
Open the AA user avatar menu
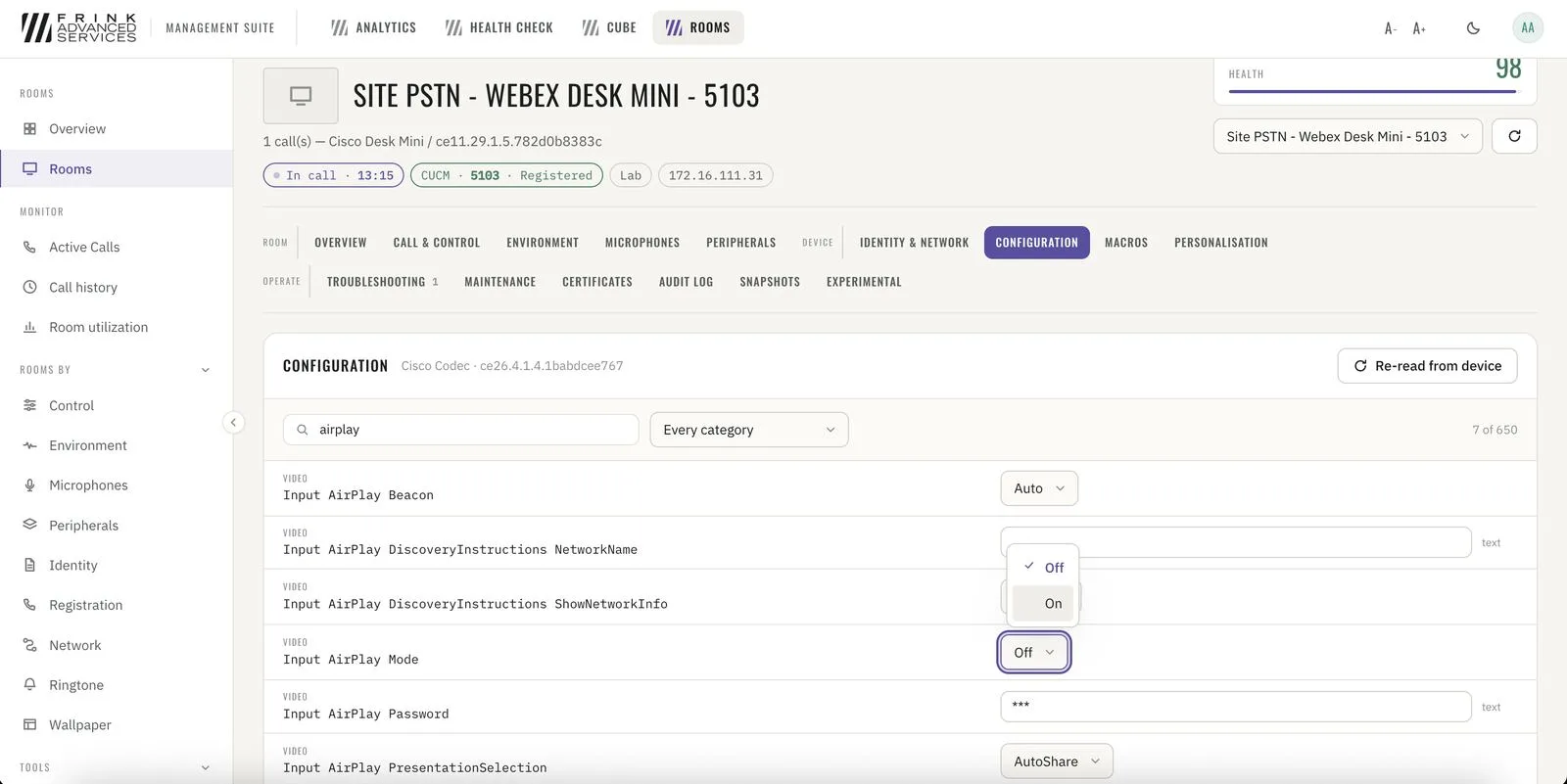pyautogui.click(x=1528, y=27)
